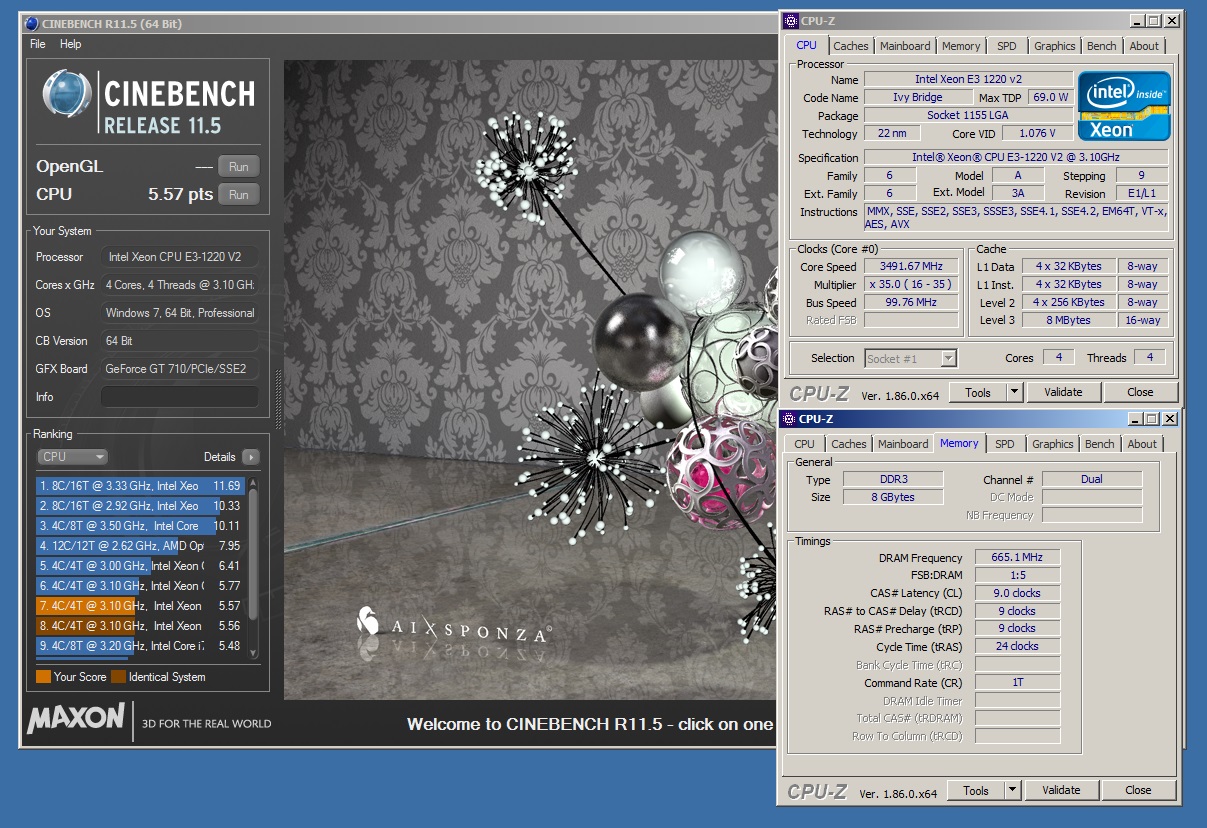The image size is (1207, 828).
Task: Switch to SPD tab in lower CPU-Z
Action: 1005,444
